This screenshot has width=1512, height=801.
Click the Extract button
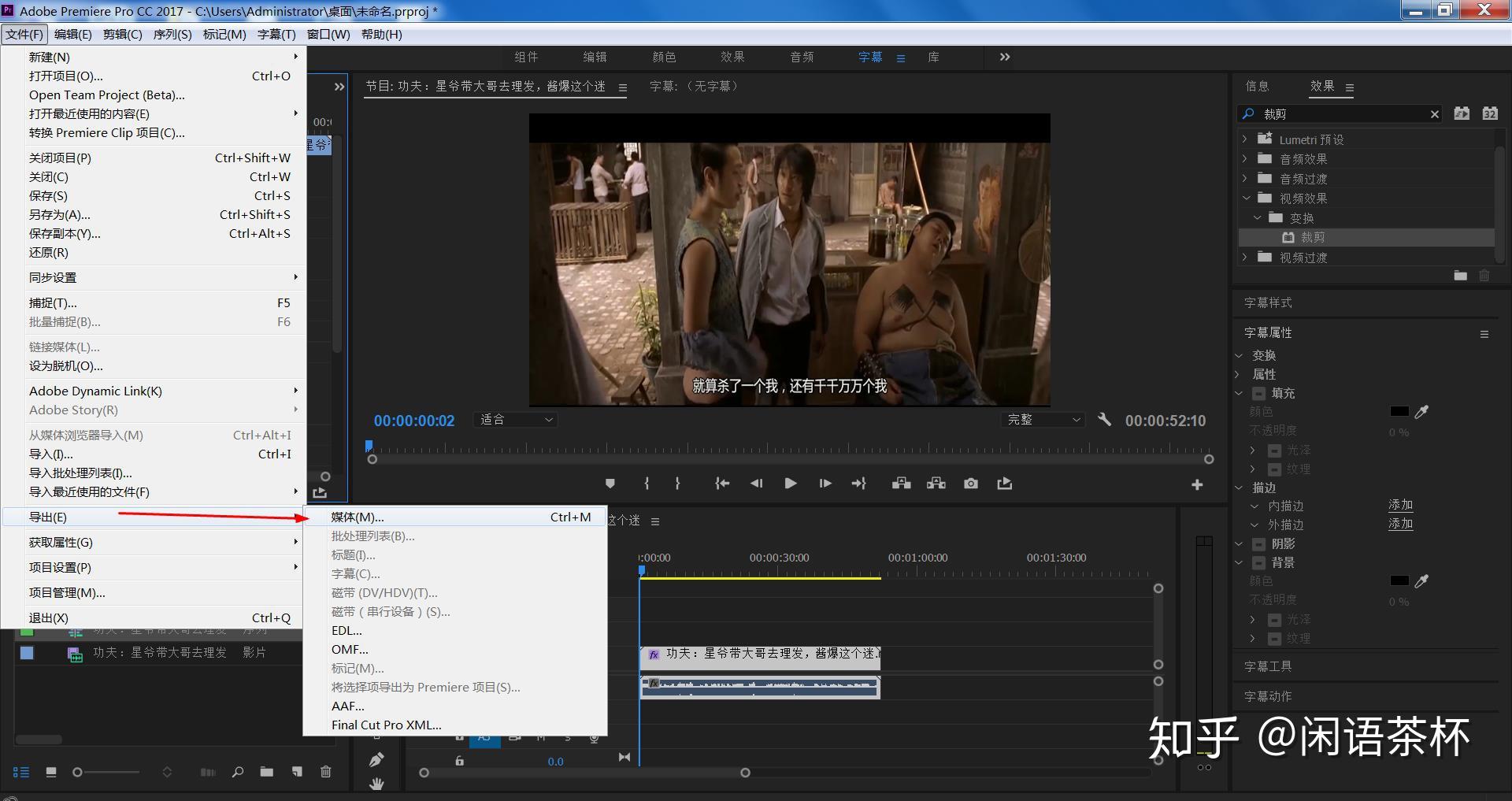[x=936, y=484]
